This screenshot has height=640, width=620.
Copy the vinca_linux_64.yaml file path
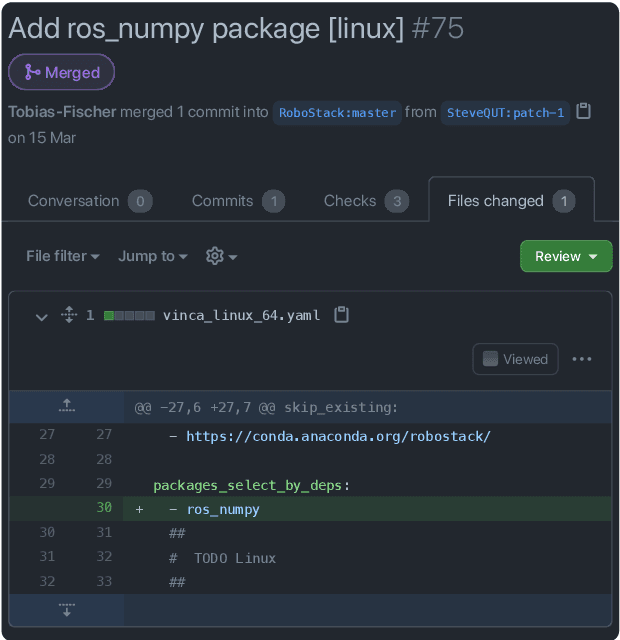(342, 315)
